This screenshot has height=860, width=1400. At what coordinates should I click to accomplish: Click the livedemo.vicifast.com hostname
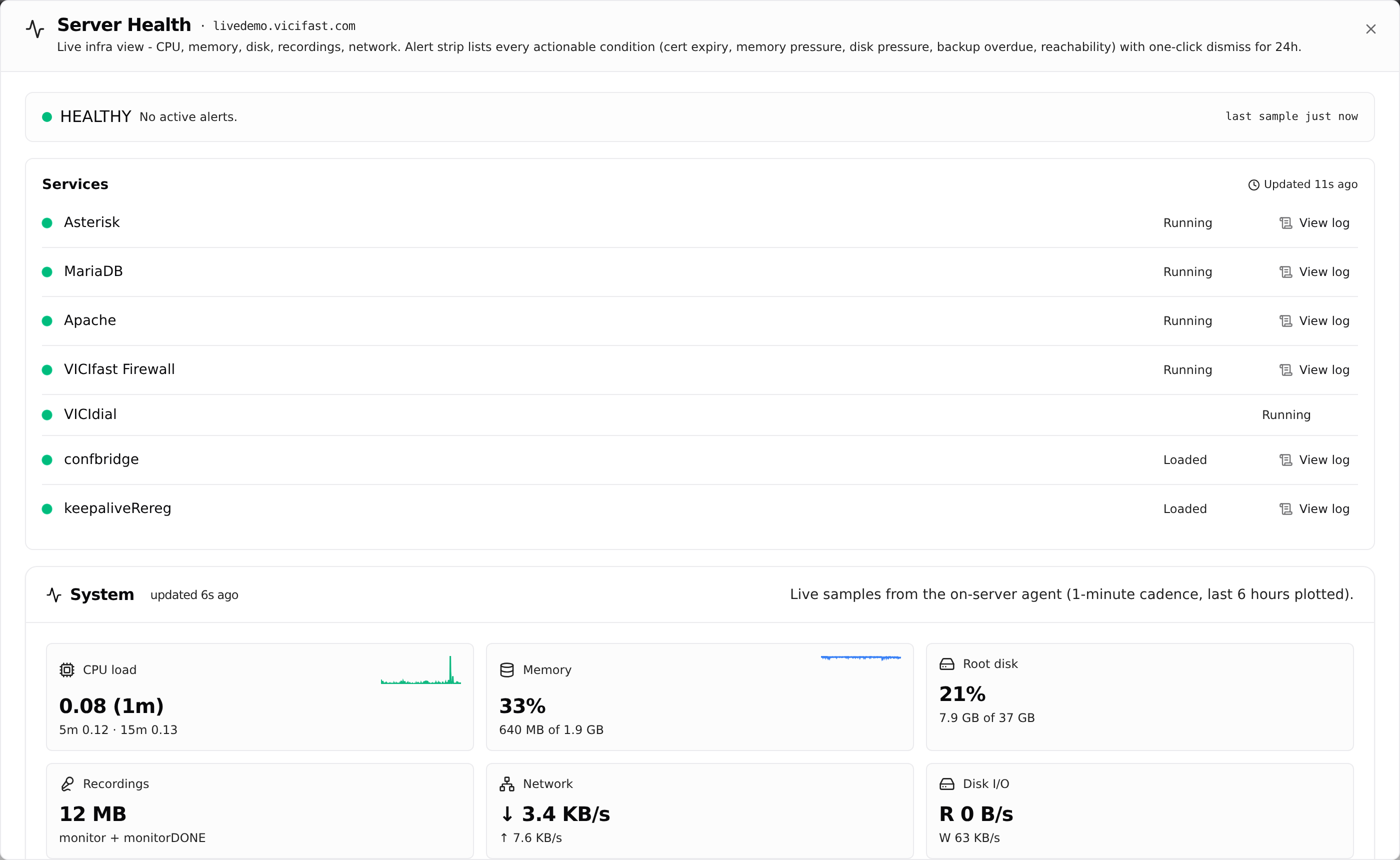[x=284, y=26]
